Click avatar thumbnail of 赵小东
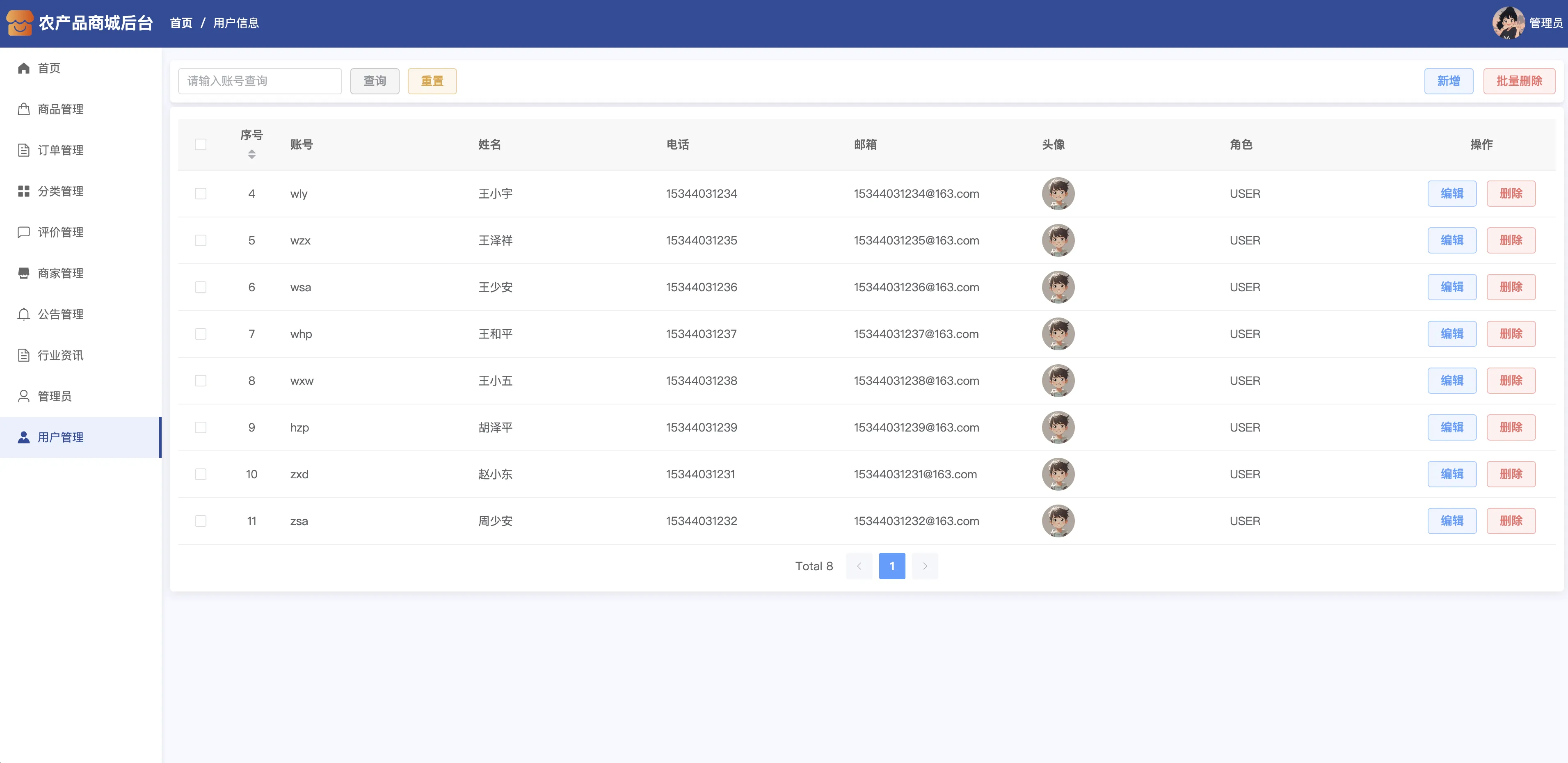 [1058, 474]
